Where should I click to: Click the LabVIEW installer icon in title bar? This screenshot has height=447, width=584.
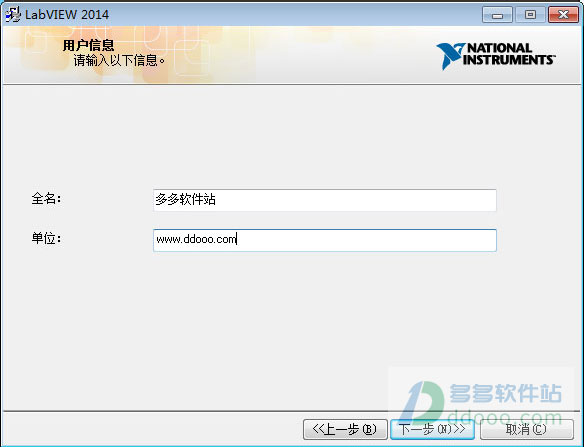pyautogui.click(x=13, y=15)
